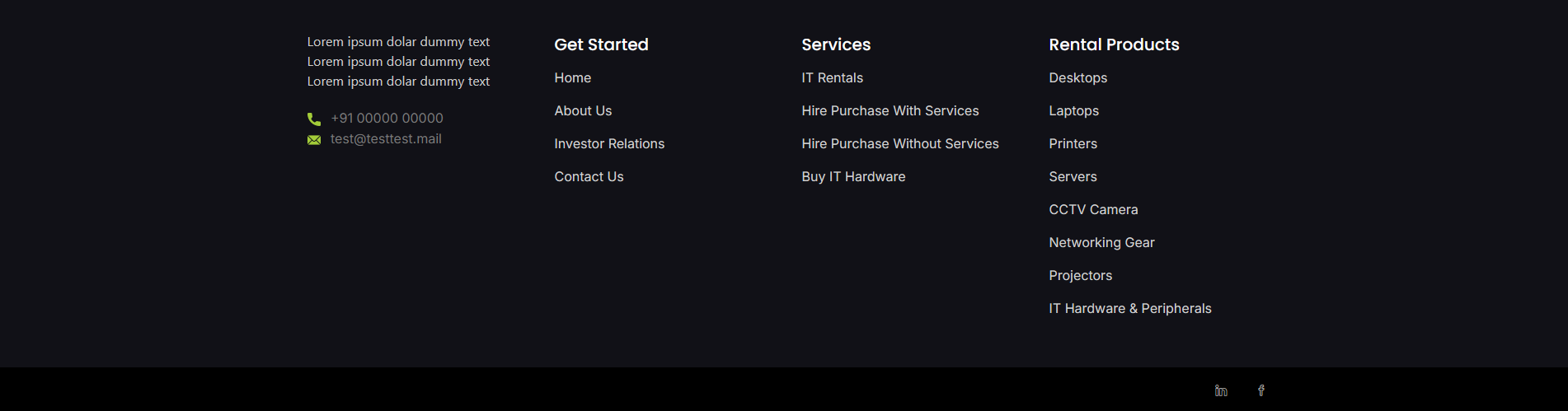This screenshot has width=1568, height=411.
Task: Browse Desktops rental products
Action: 1077,78
